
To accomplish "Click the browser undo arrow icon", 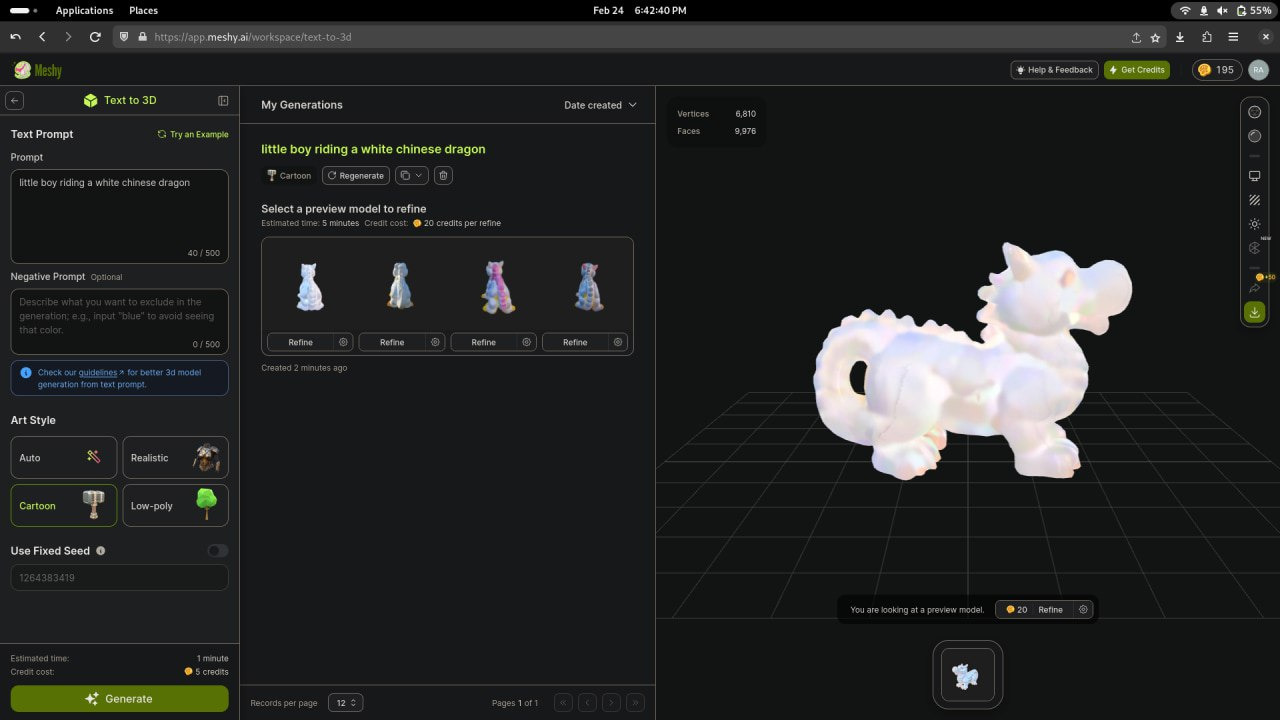I will coord(16,37).
